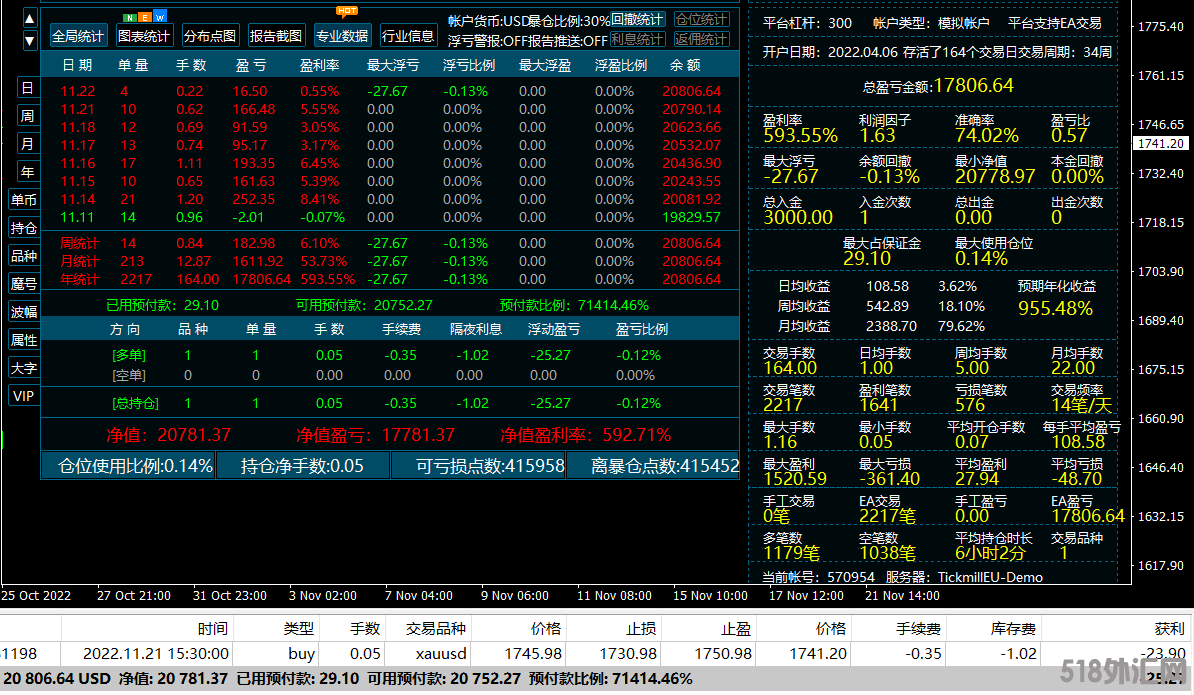Click the up arrow panel button
The width and height of the screenshot is (1194, 695).
[30, 18]
